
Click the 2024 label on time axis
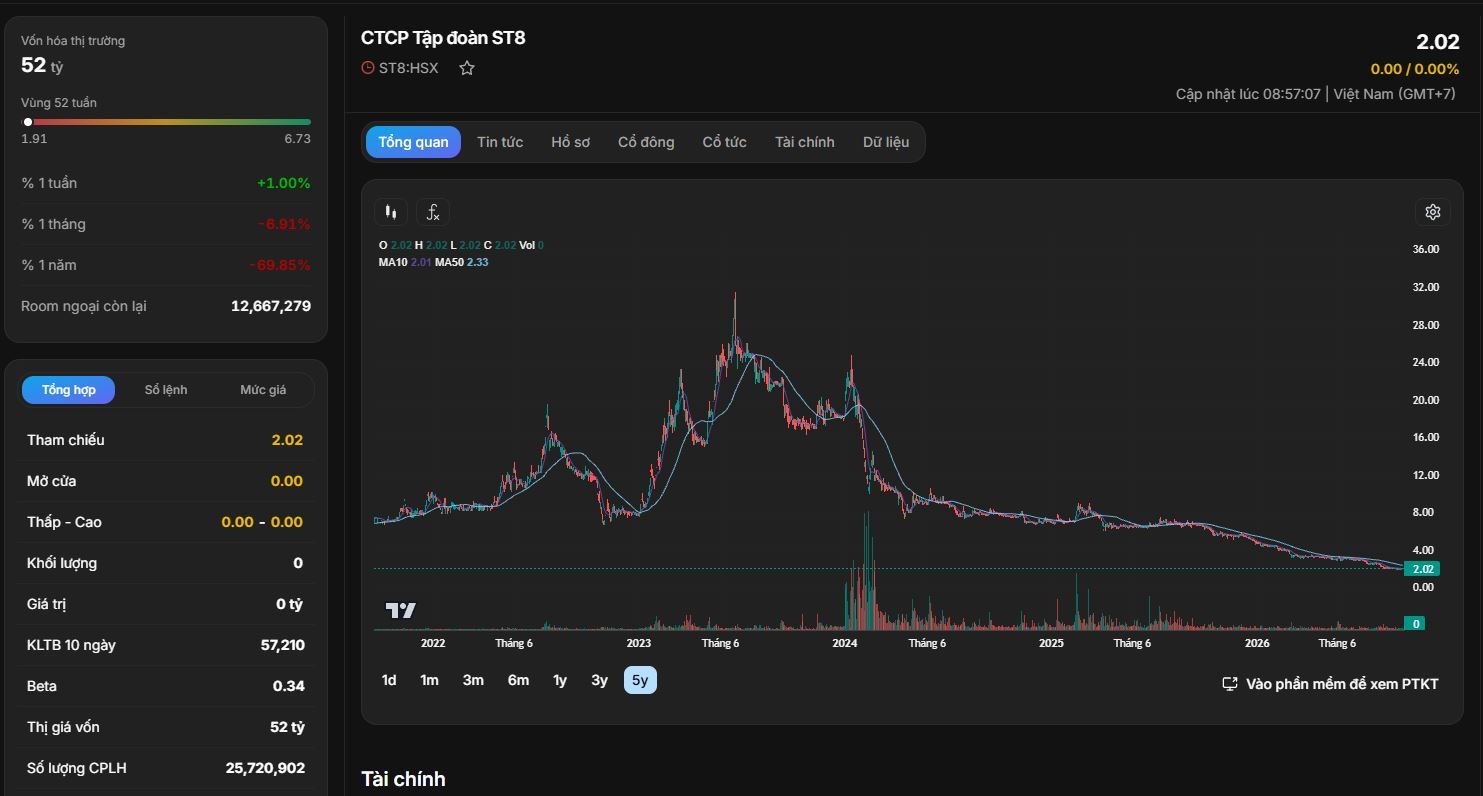tap(845, 643)
